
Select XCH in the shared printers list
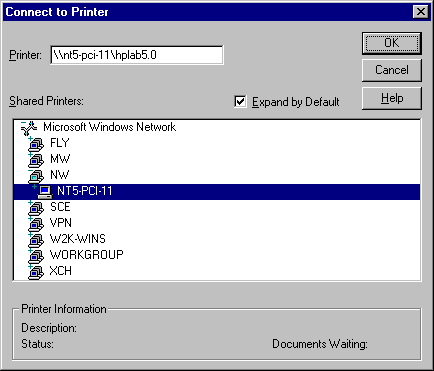click(x=61, y=271)
